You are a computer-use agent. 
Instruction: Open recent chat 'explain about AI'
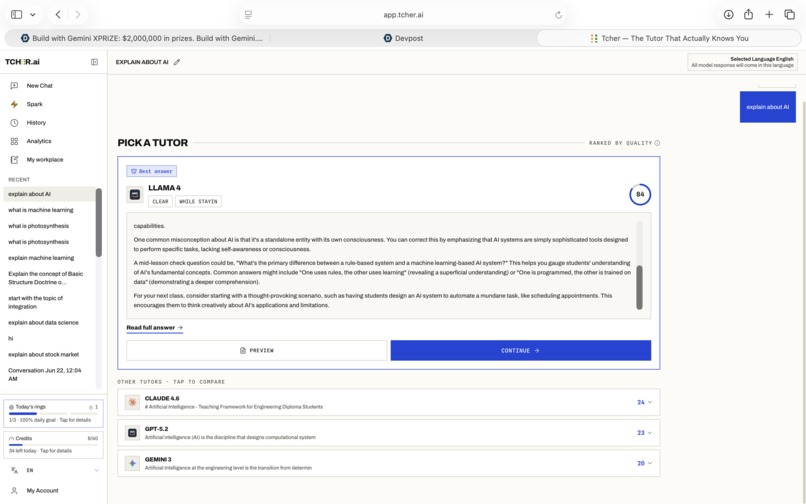tap(49, 194)
